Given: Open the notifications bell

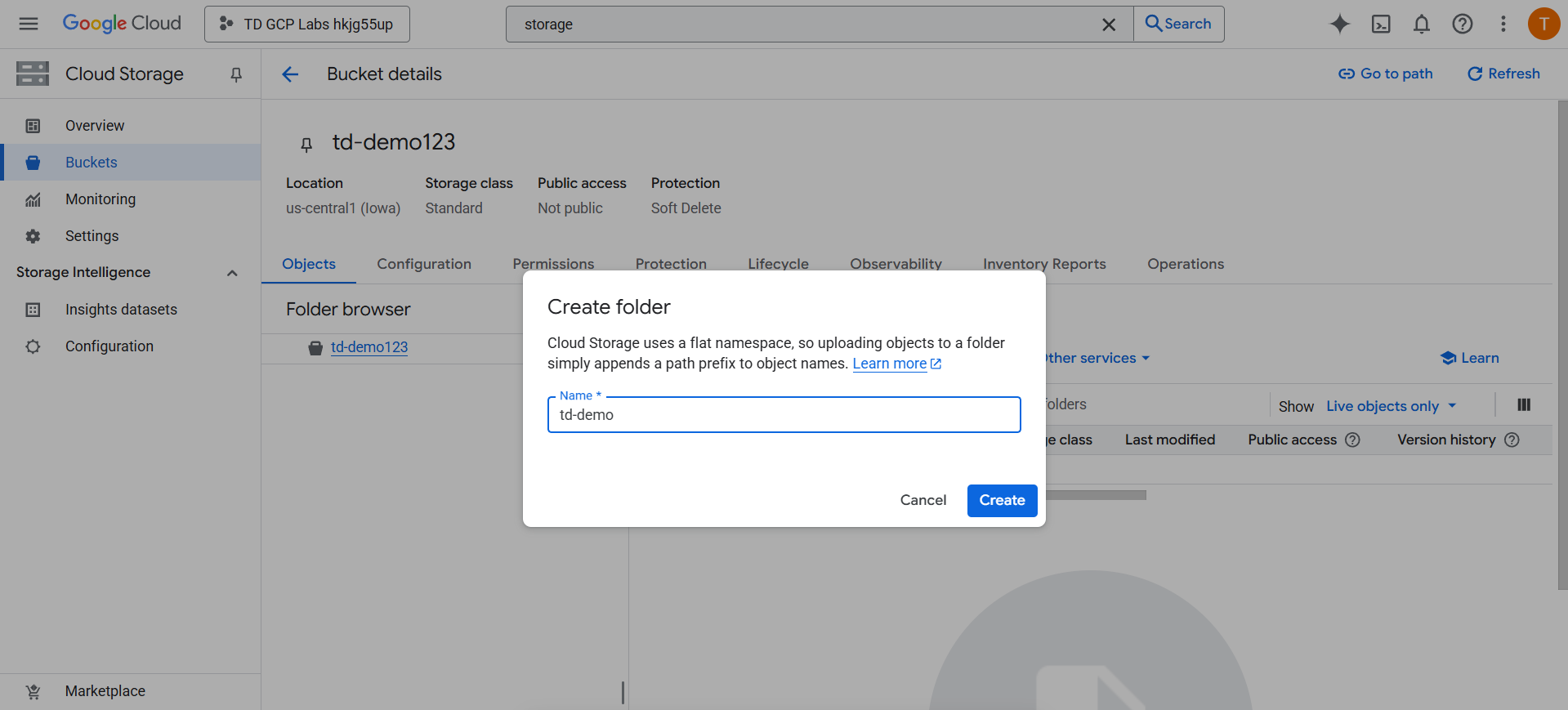Looking at the screenshot, I should [1421, 24].
